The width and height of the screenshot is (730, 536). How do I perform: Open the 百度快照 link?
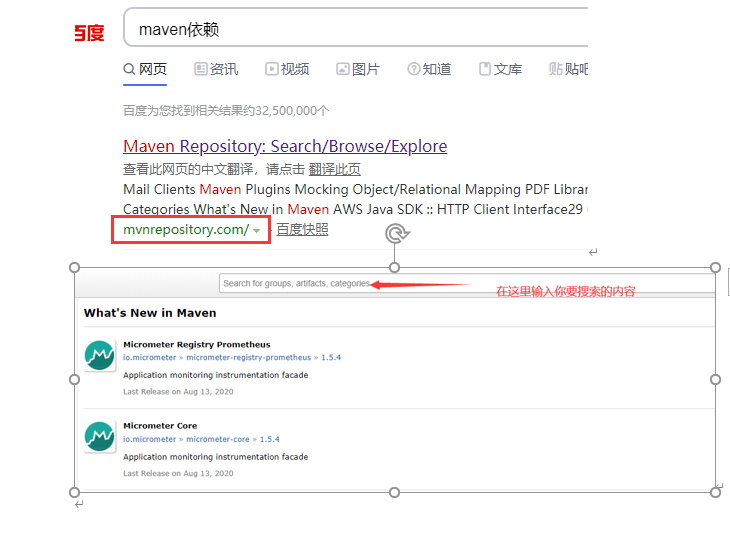(x=302, y=230)
